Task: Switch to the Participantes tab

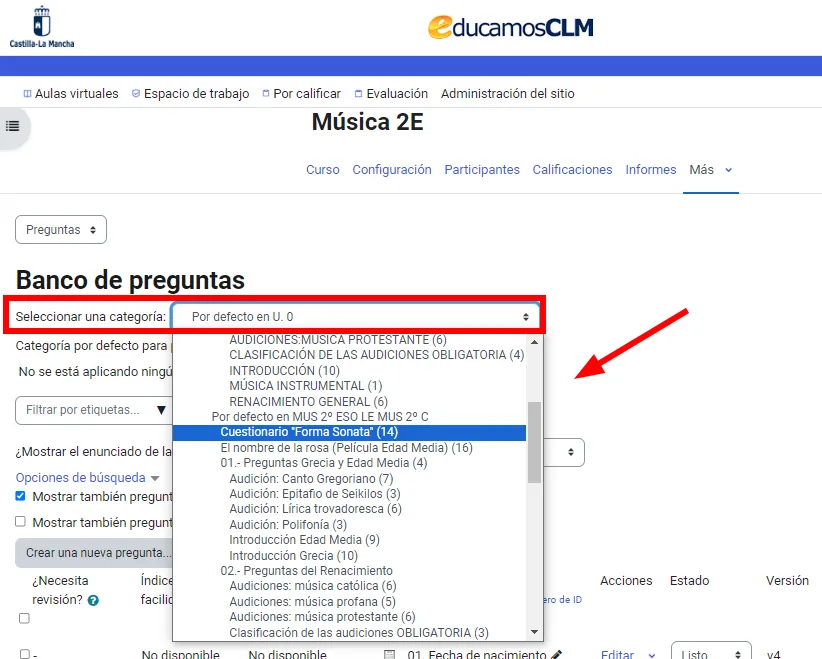Action: pyautogui.click(x=482, y=169)
